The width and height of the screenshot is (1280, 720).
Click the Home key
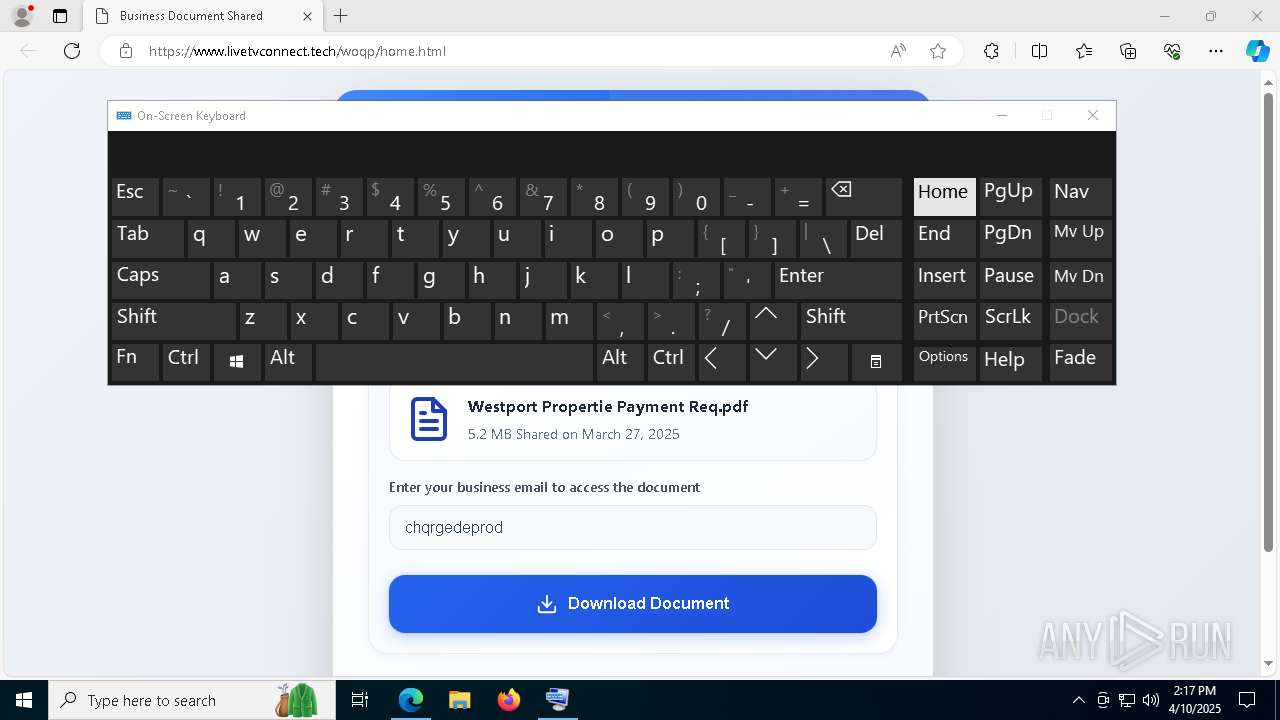944,197
